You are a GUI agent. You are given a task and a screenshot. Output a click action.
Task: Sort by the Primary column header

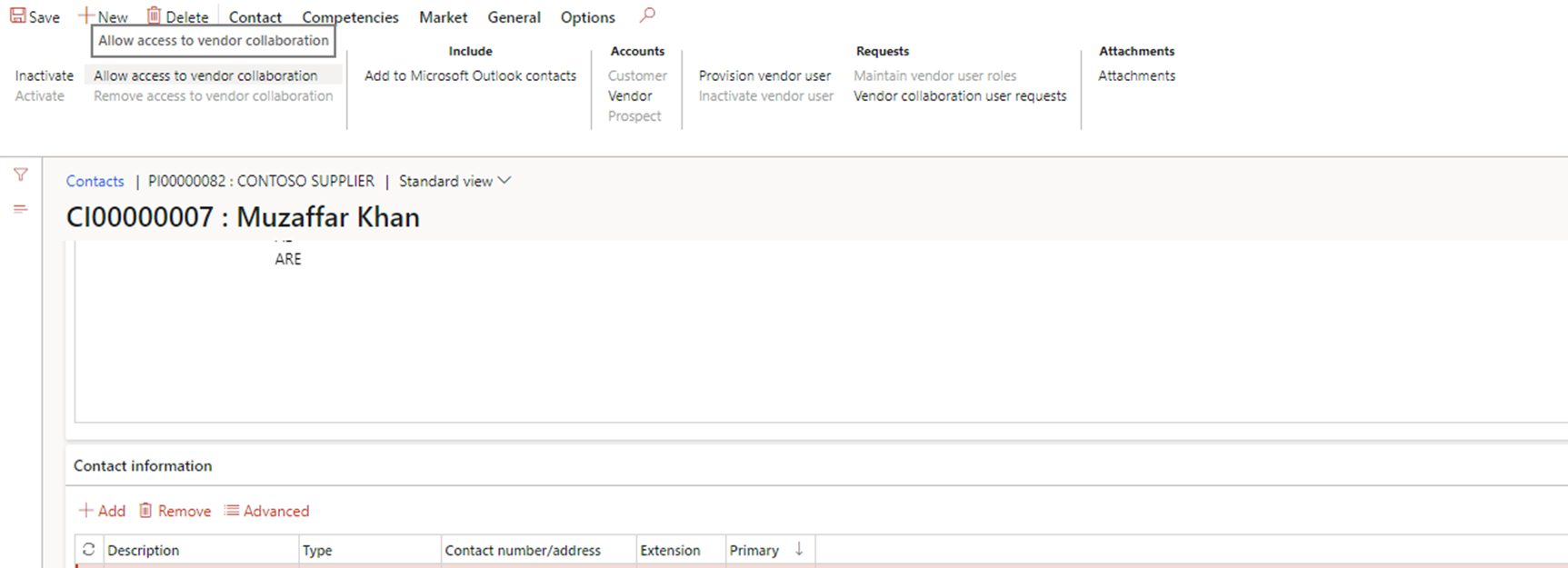tap(754, 550)
